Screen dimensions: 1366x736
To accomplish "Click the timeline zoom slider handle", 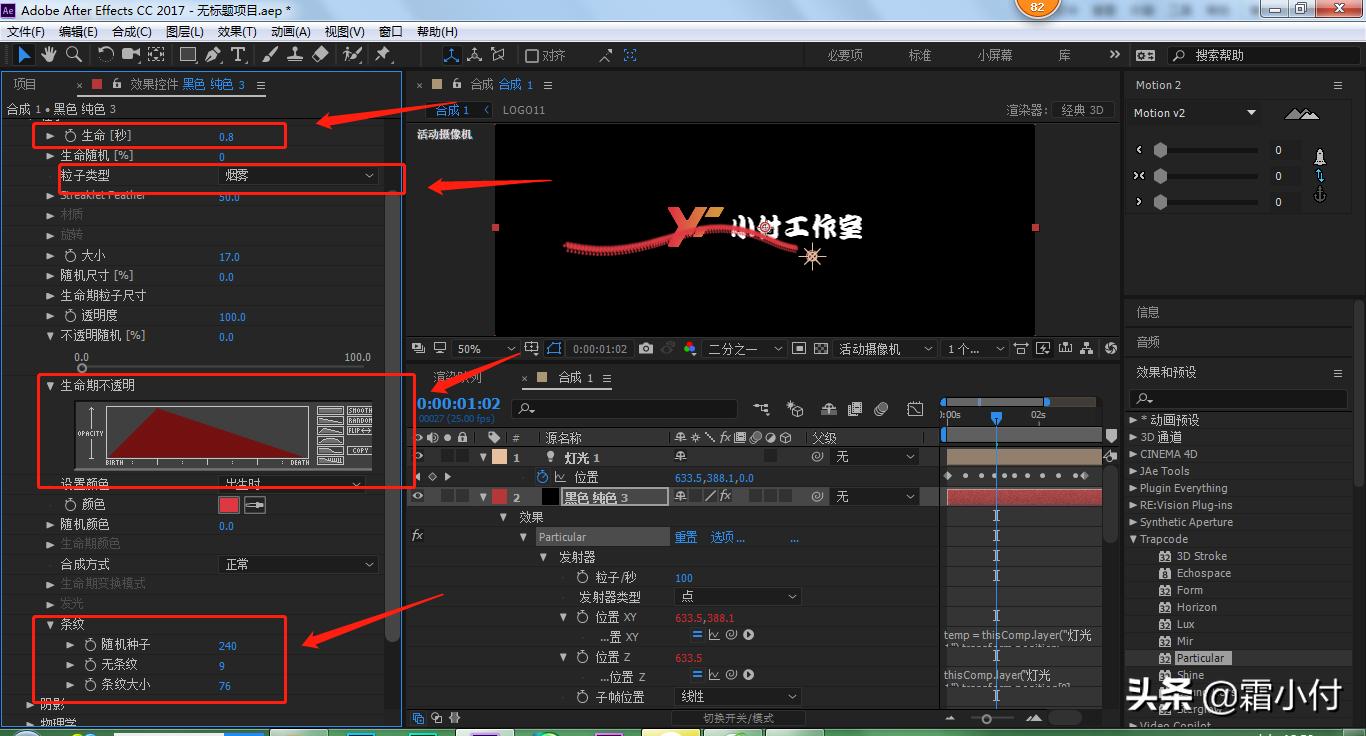I will (987, 718).
